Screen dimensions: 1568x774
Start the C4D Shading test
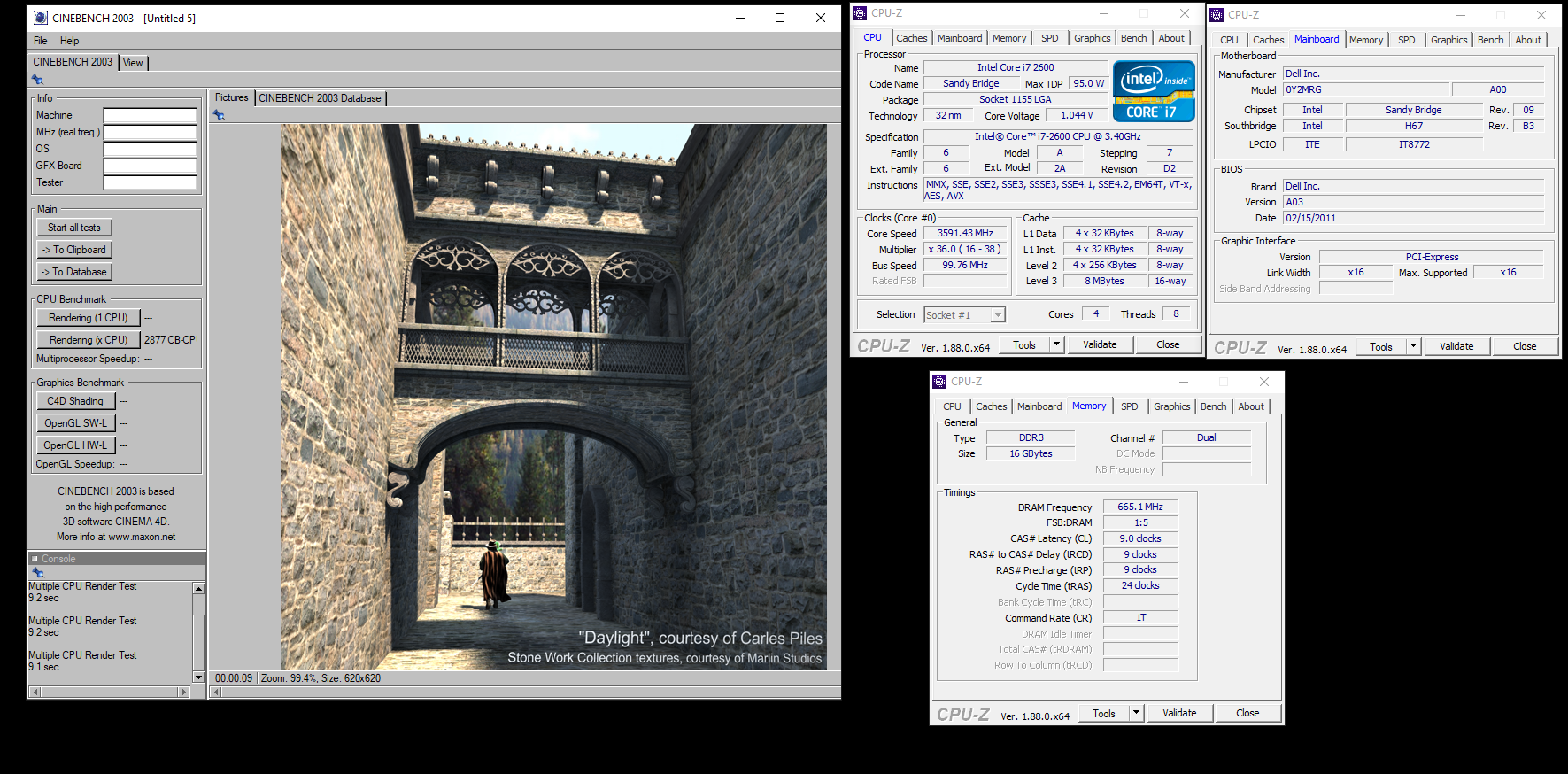tap(75, 401)
